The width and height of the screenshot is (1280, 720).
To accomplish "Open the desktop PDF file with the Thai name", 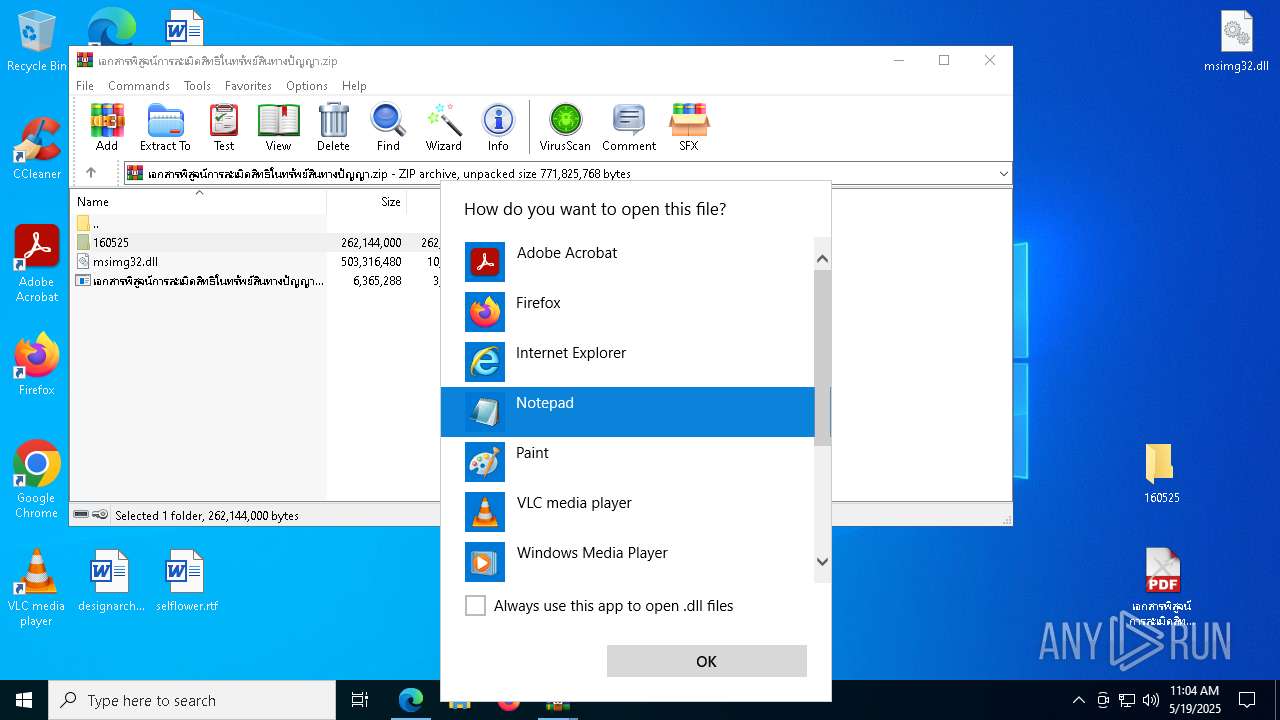I will pyautogui.click(x=1161, y=588).
